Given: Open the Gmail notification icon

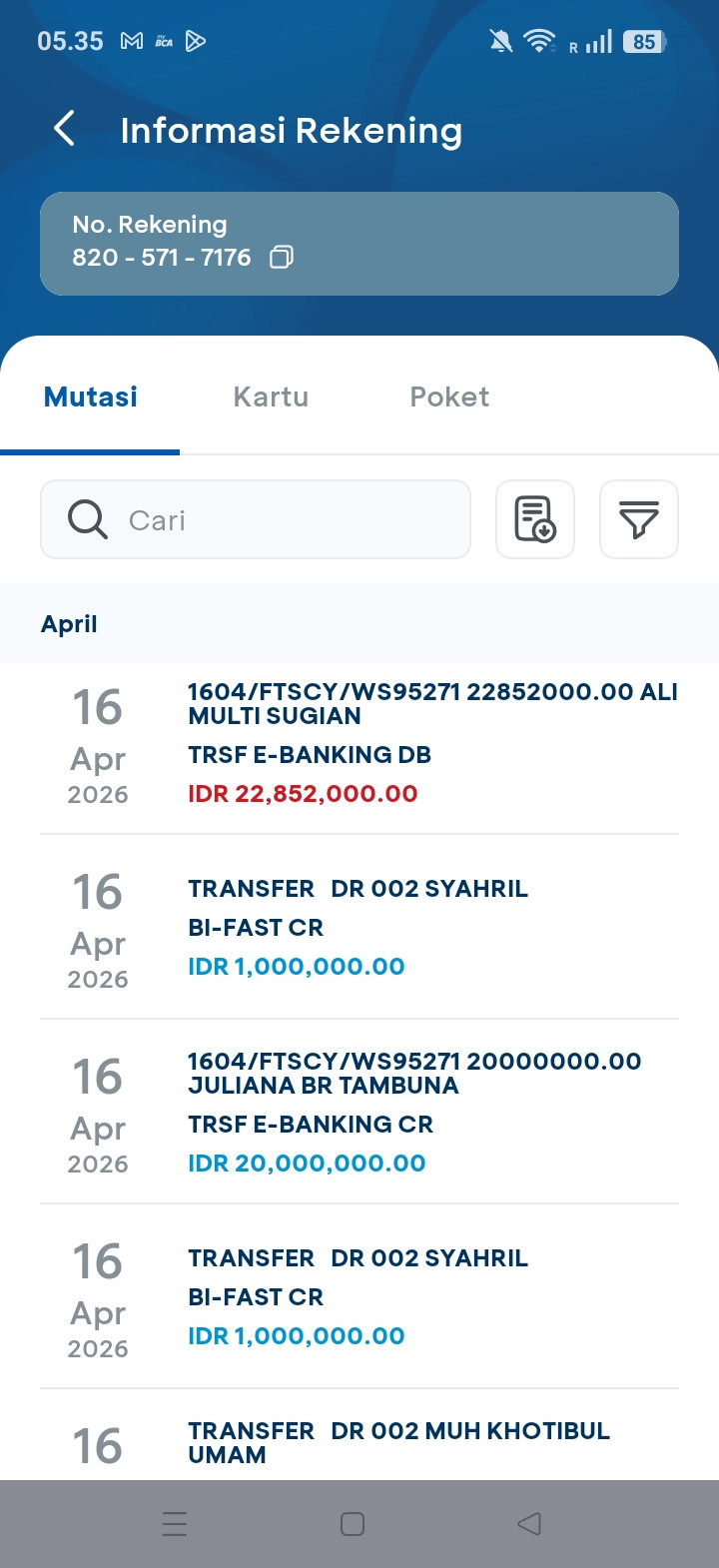Looking at the screenshot, I should (x=132, y=41).
